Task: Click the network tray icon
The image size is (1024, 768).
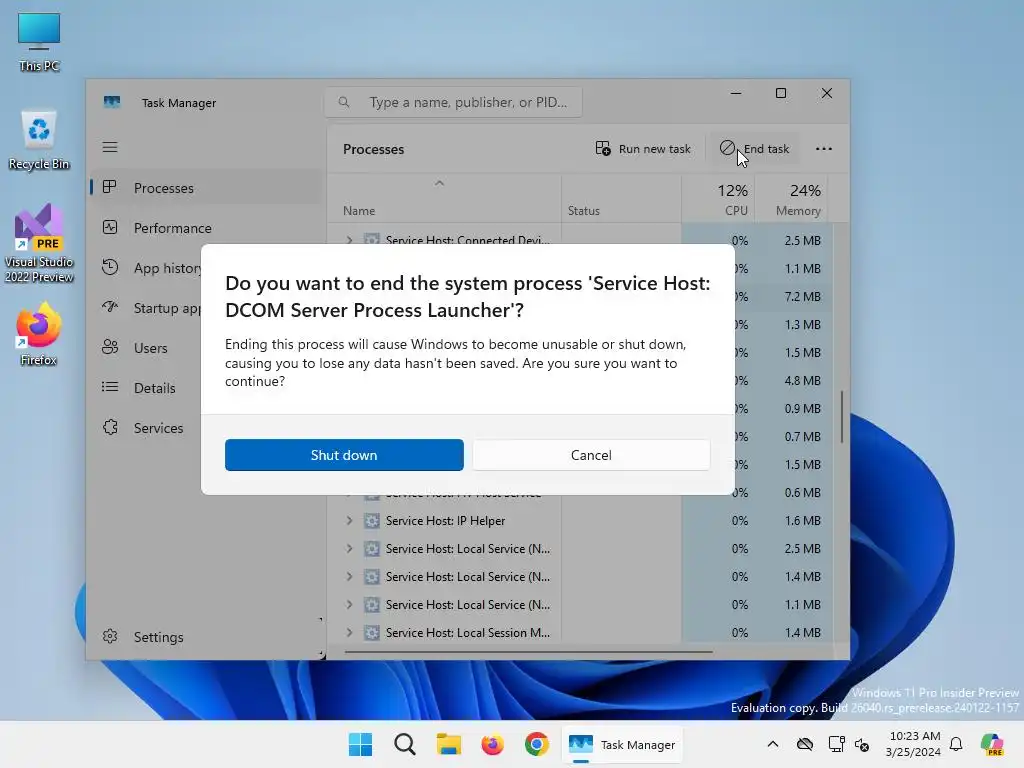Action: [x=836, y=744]
